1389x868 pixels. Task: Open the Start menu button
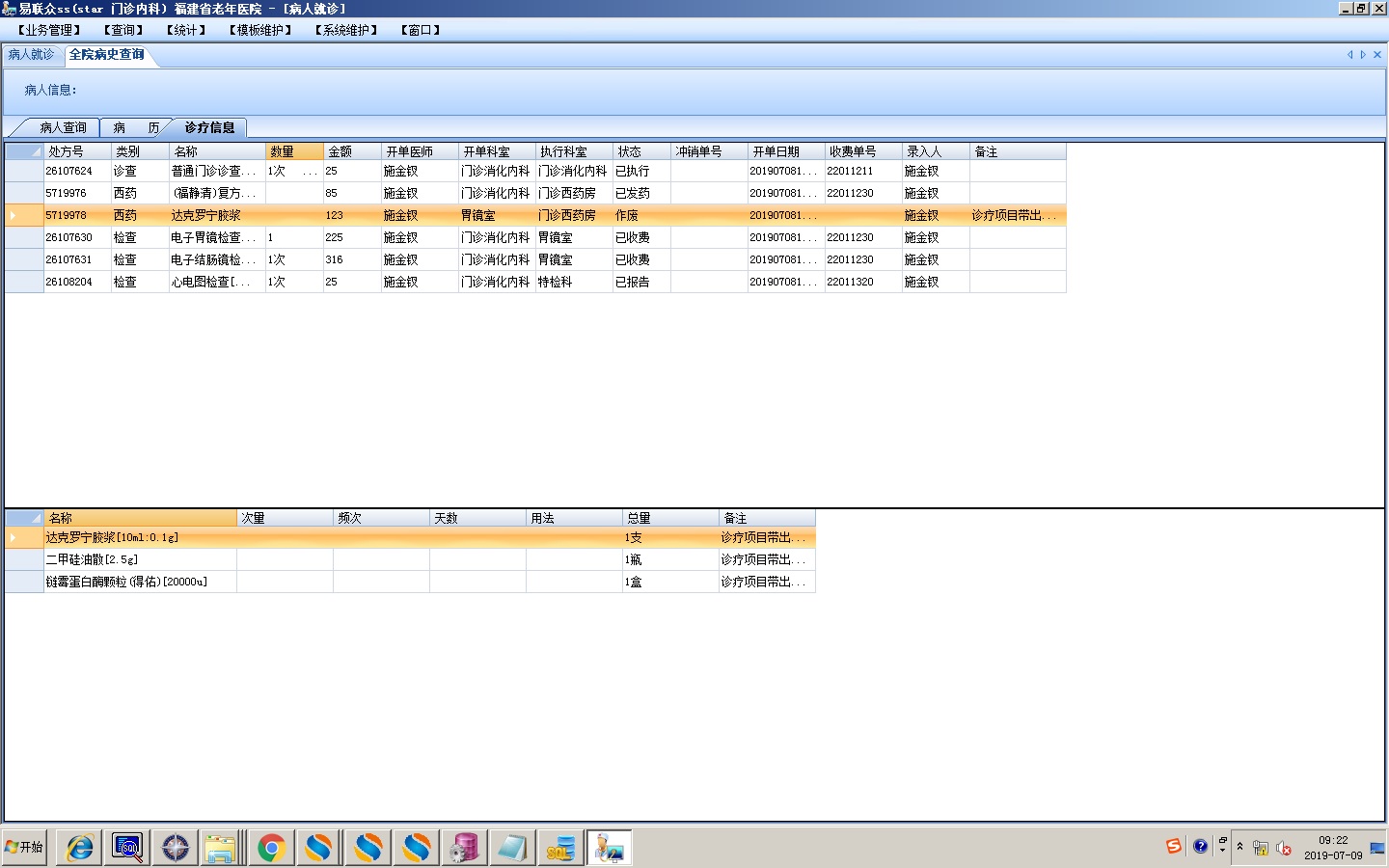pyautogui.click(x=24, y=848)
